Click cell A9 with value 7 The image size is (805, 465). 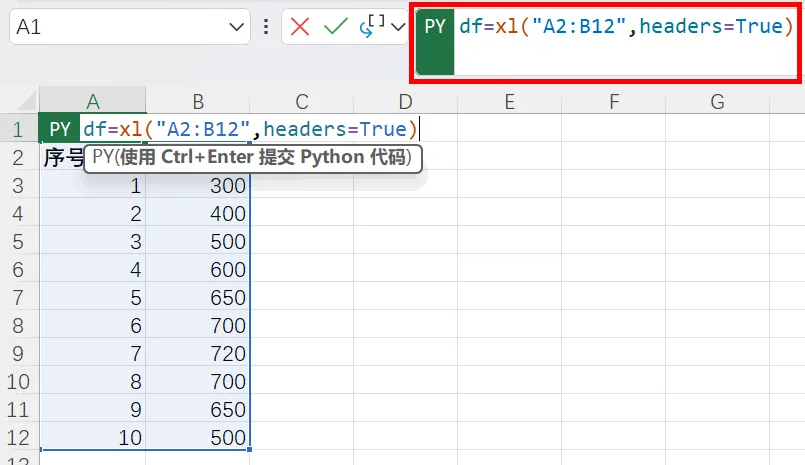93,353
